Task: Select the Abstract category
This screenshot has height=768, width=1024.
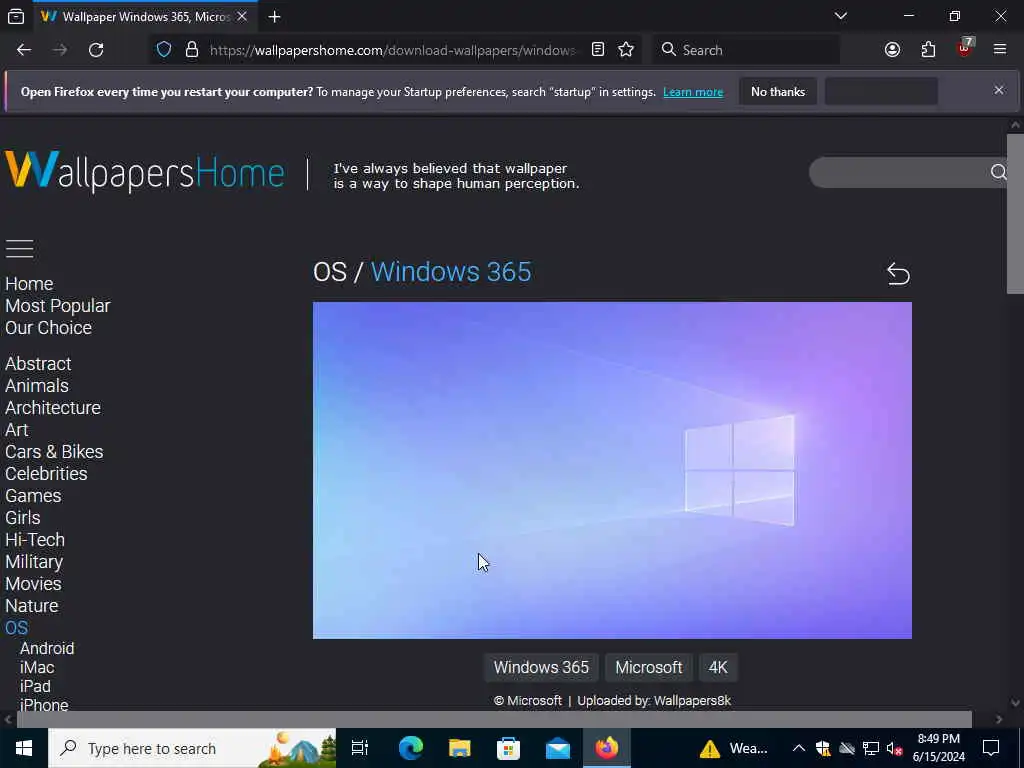Action: [38, 364]
